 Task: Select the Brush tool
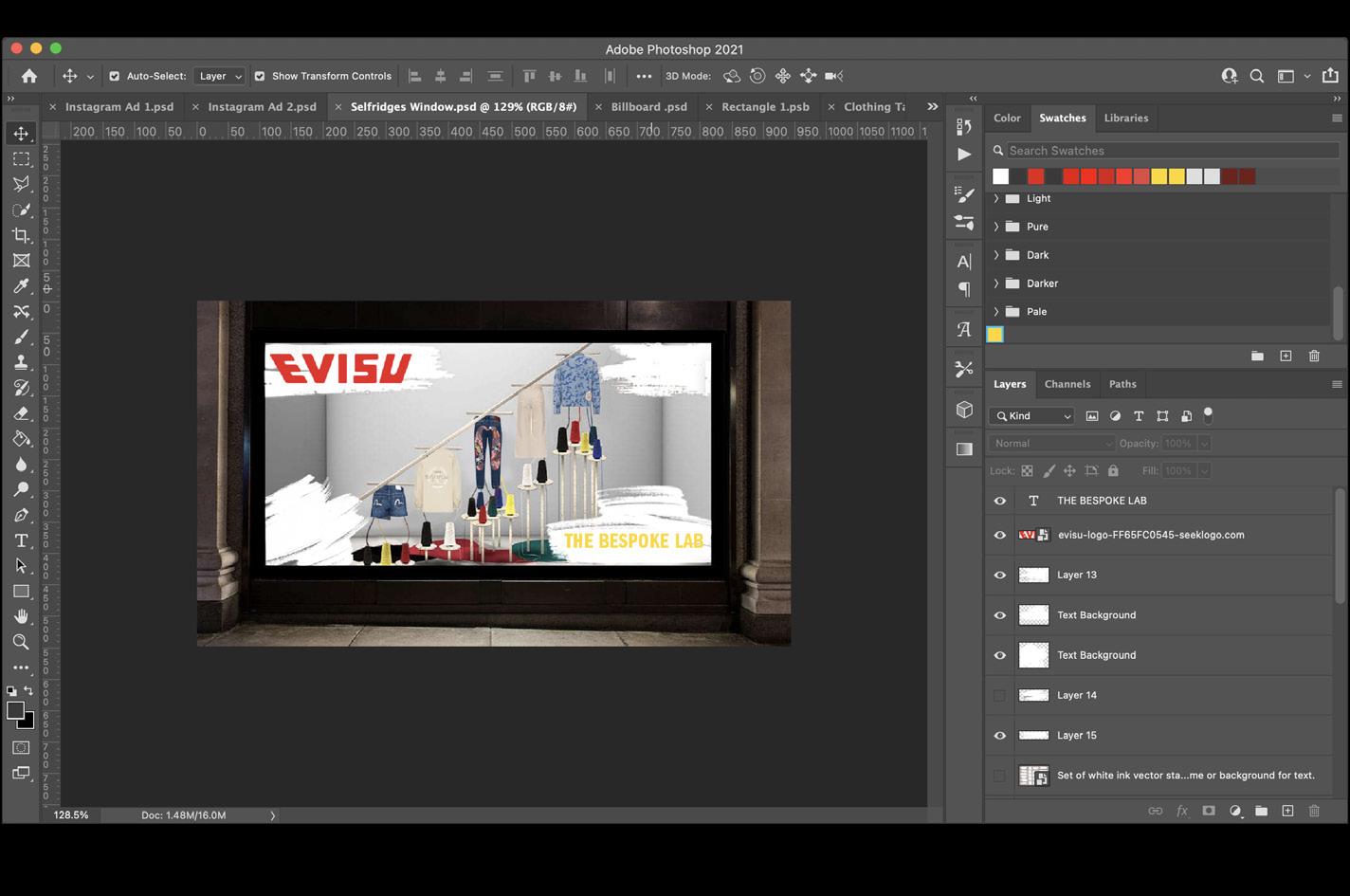tap(21, 338)
